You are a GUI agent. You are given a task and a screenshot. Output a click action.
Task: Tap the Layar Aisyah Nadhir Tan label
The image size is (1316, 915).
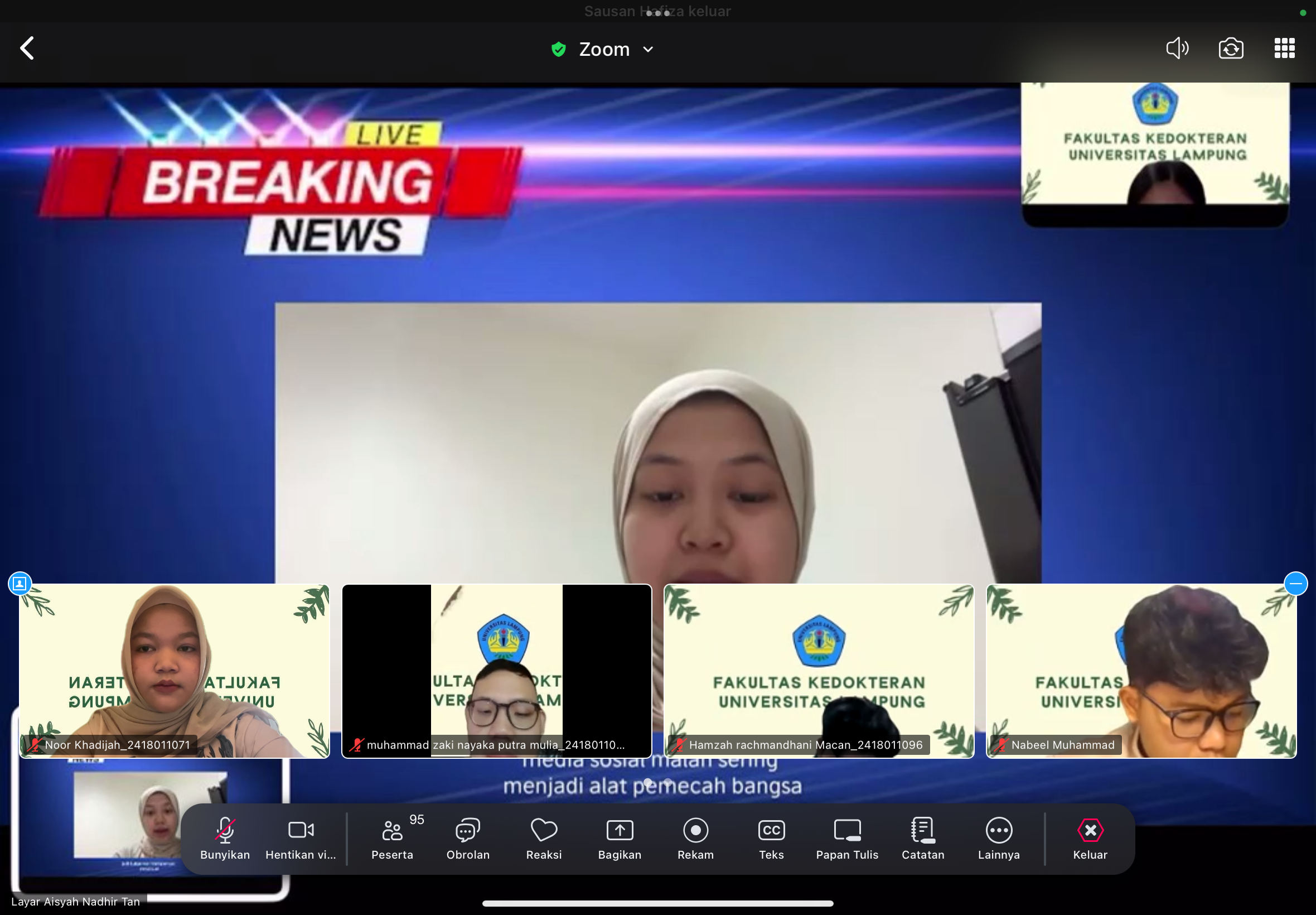pos(76,901)
